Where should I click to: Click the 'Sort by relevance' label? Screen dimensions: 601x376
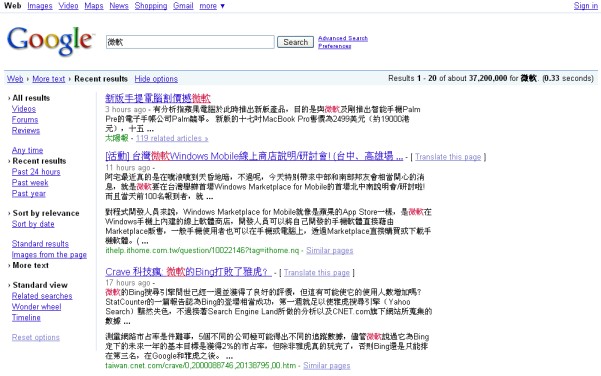(46, 213)
